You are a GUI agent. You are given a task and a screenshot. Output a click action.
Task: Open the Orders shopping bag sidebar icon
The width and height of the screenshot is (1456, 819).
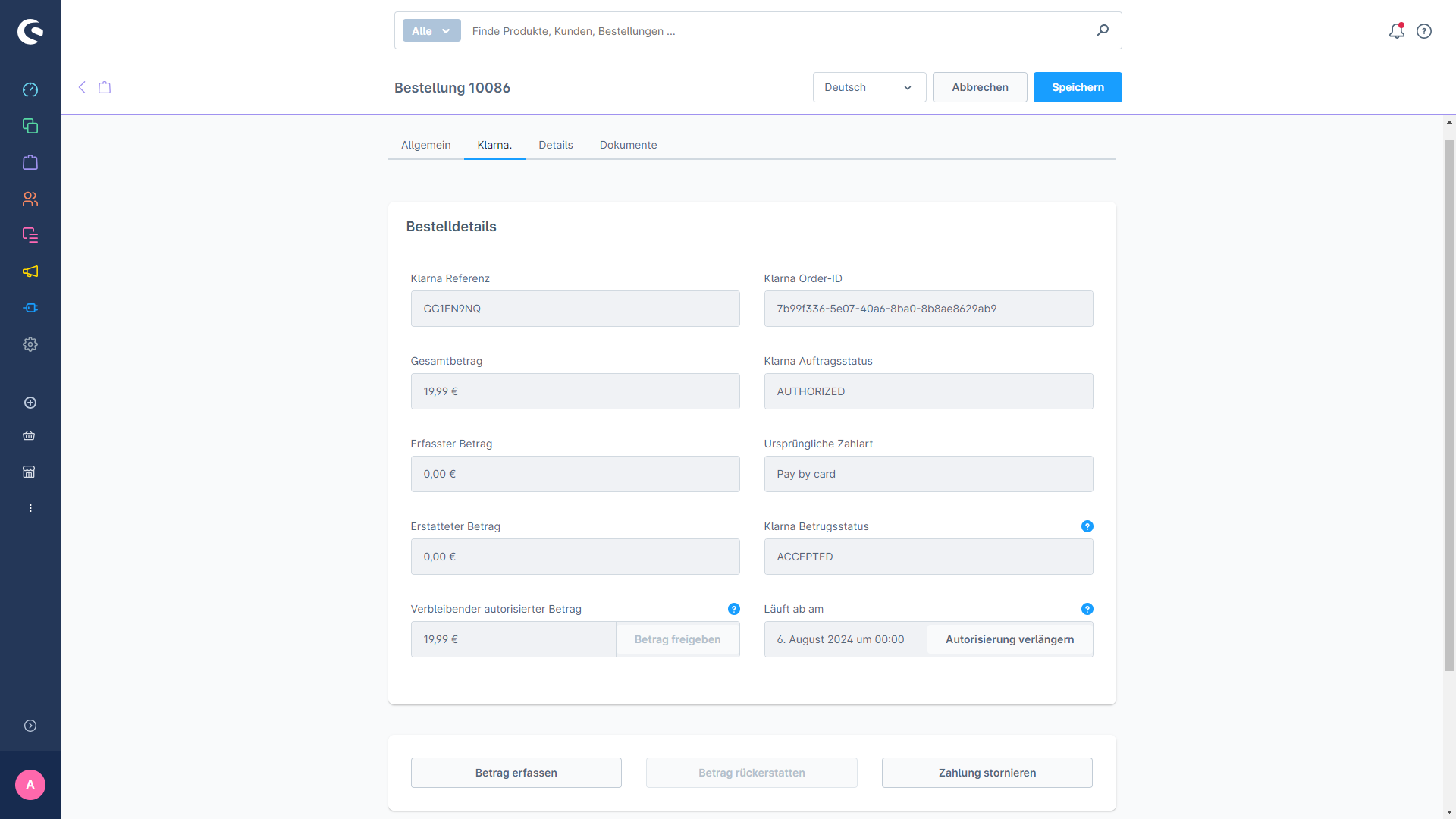30,162
